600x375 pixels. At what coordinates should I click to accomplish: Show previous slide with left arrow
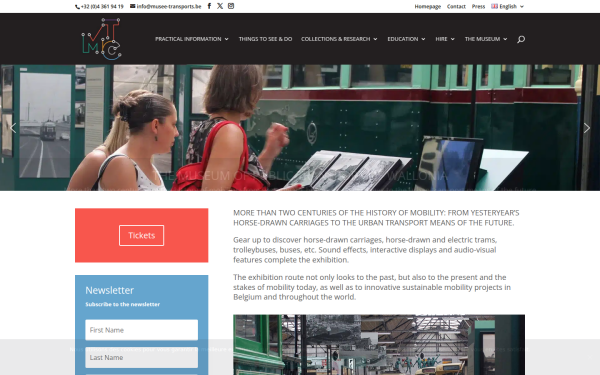tap(13, 128)
